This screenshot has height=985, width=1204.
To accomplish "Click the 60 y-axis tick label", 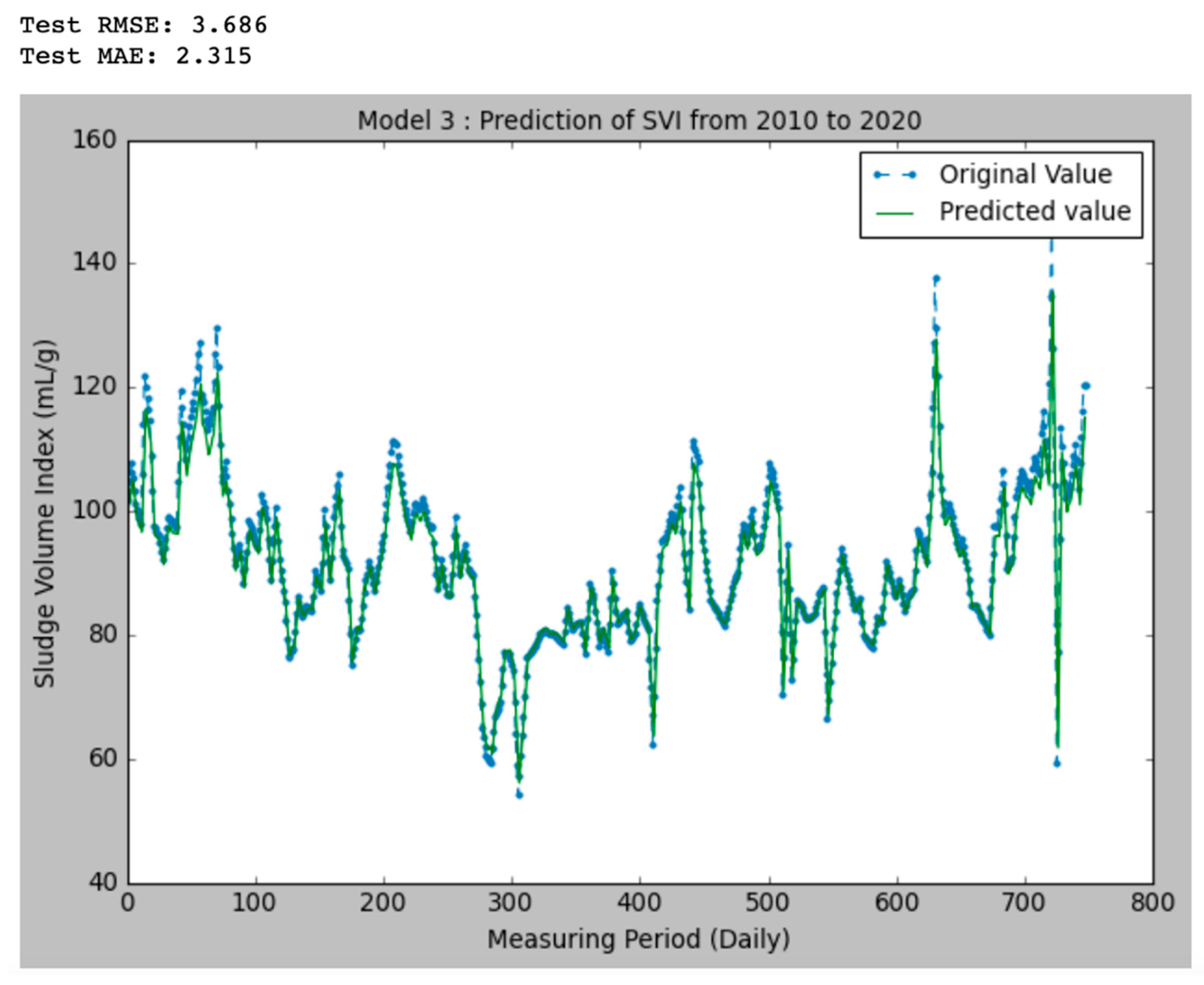I will [x=102, y=759].
